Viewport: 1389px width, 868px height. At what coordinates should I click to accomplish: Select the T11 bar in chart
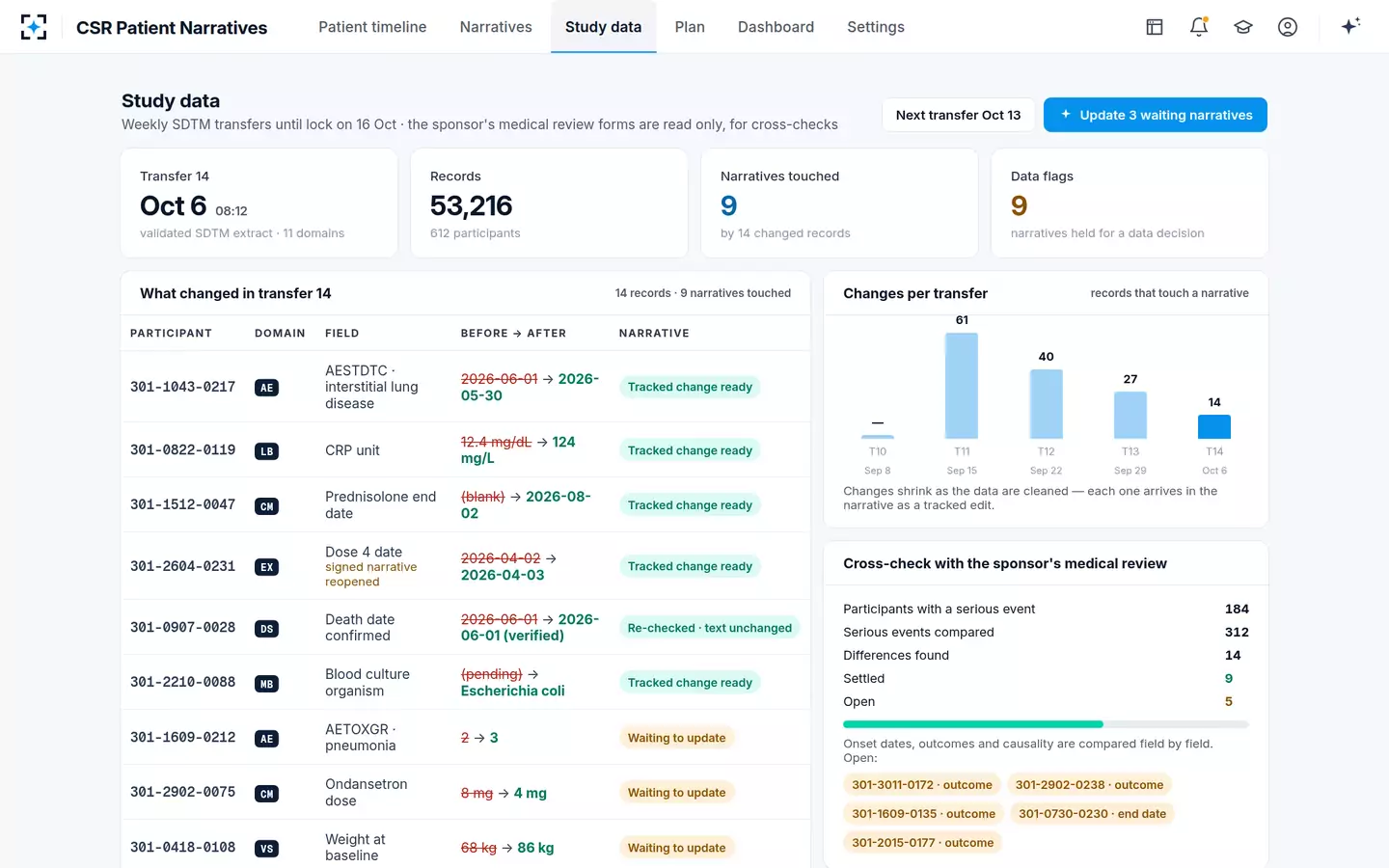(962, 386)
